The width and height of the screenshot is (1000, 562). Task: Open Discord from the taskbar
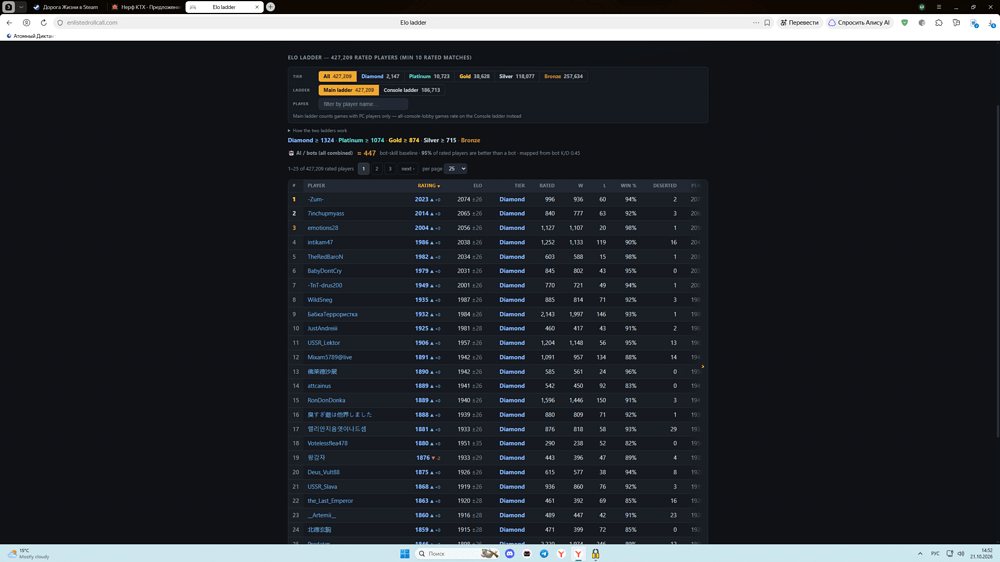coord(510,554)
